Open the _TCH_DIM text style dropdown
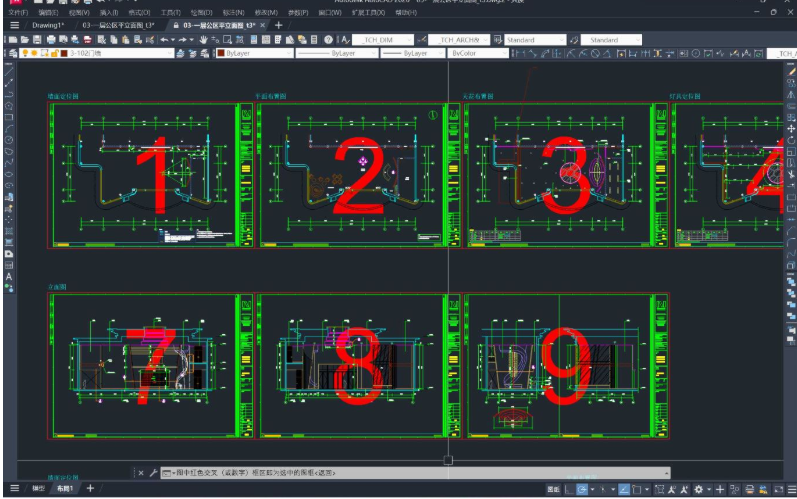The width and height of the screenshot is (797, 499). click(x=382, y=40)
